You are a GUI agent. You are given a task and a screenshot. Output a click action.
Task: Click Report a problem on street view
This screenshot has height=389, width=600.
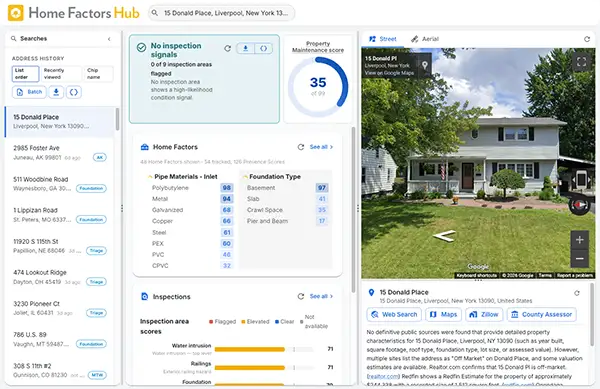(574, 275)
